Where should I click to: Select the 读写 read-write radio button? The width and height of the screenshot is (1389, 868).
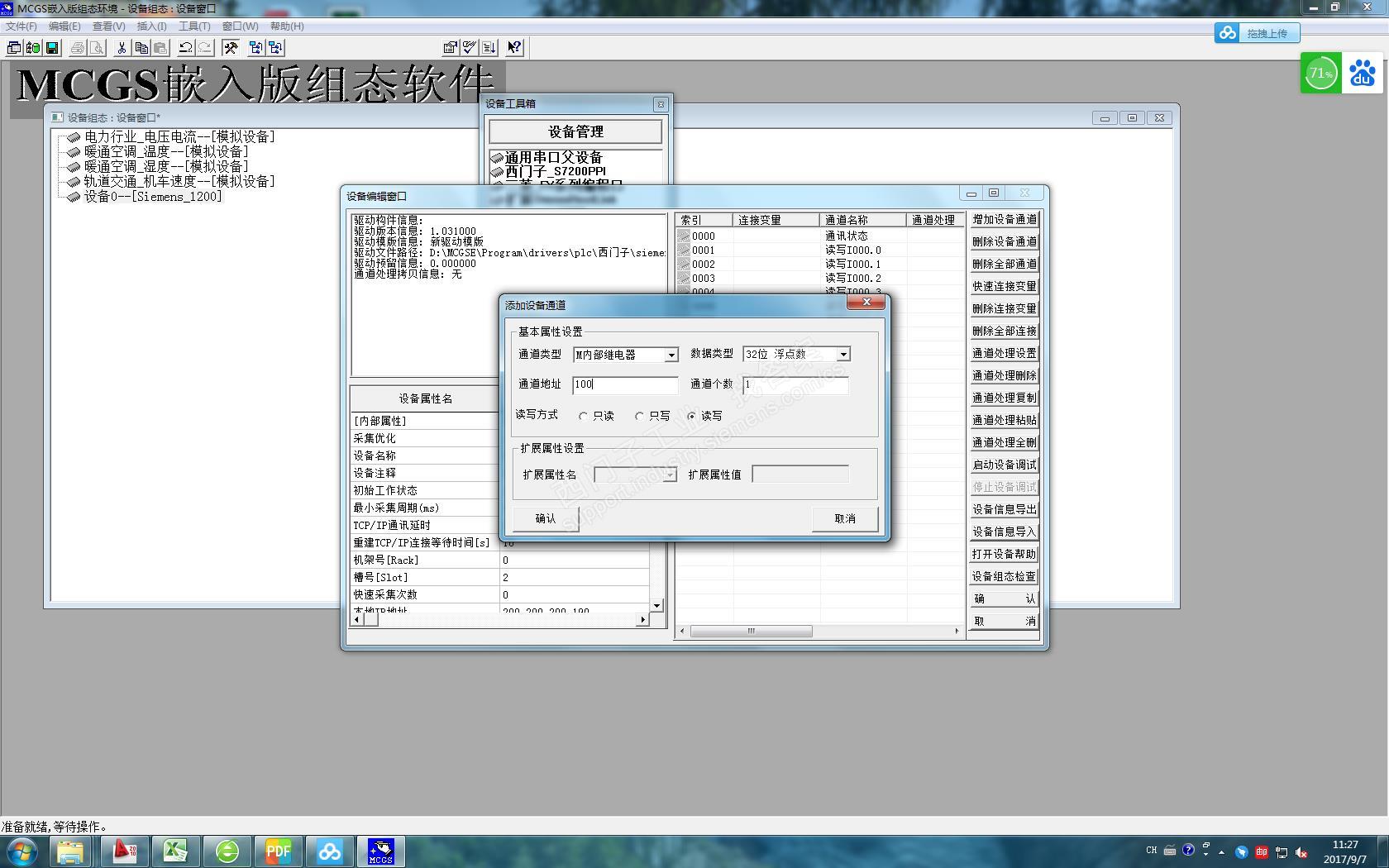click(692, 416)
